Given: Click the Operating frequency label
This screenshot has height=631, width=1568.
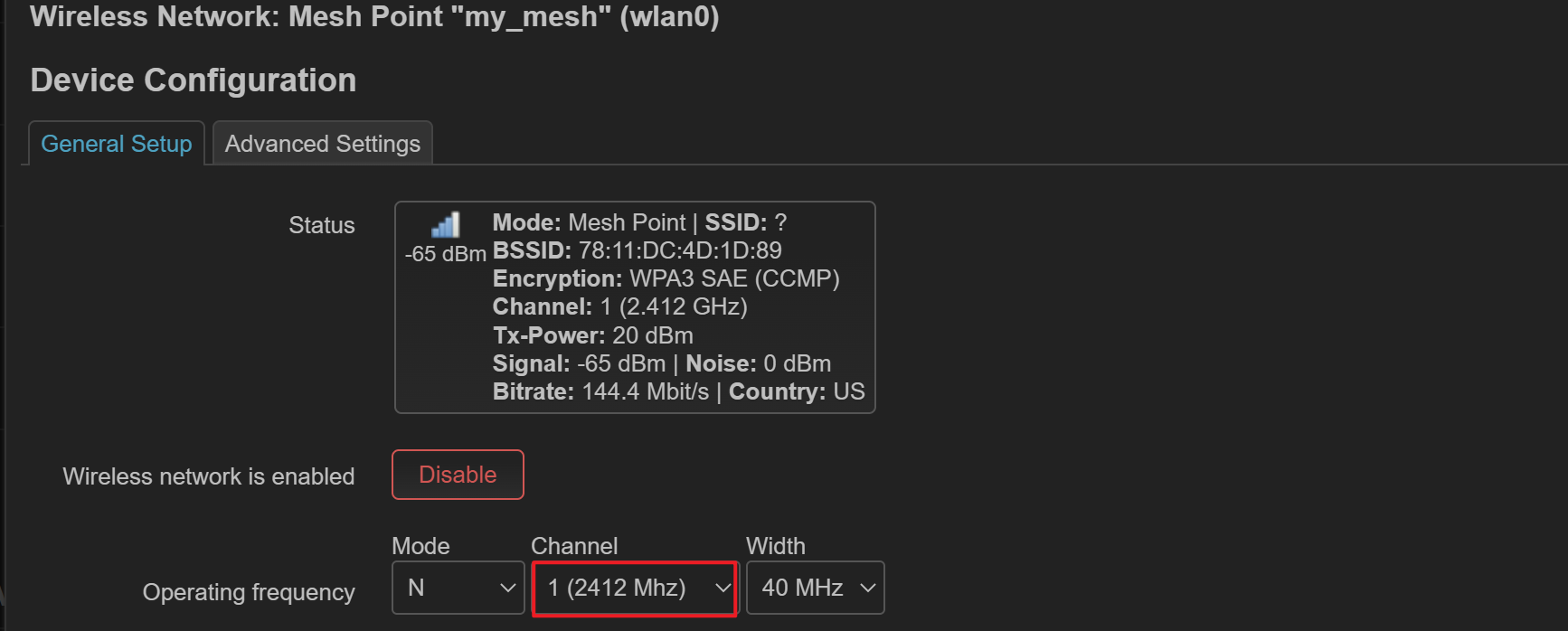Looking at the screenshot, I should (x=249, y=592).
